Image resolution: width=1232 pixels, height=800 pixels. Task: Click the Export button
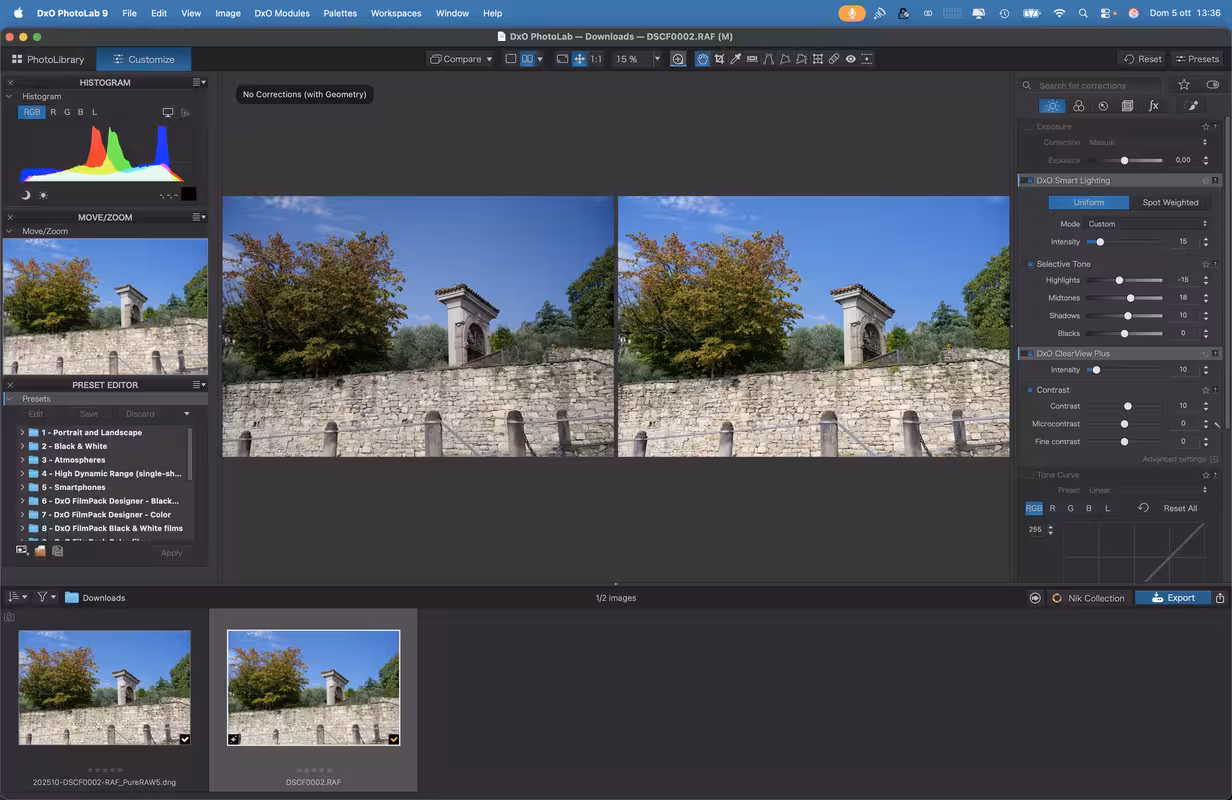pyautogui.click(x=1173, y=598)
